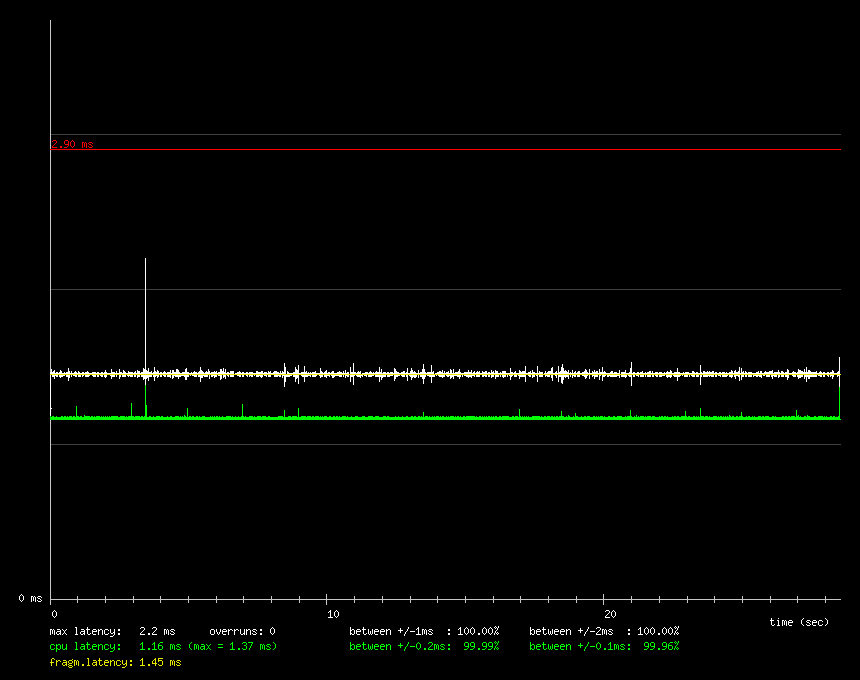Viewport: 860px width, 680px height.
Task: Click the 0 ms label on the vertical axis
Action: tap(30, 598)
